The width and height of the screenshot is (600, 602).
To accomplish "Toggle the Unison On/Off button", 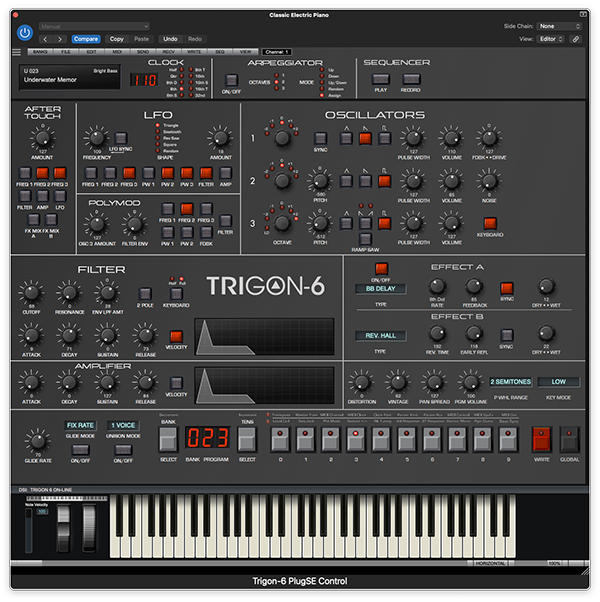I will pos(123,449).
